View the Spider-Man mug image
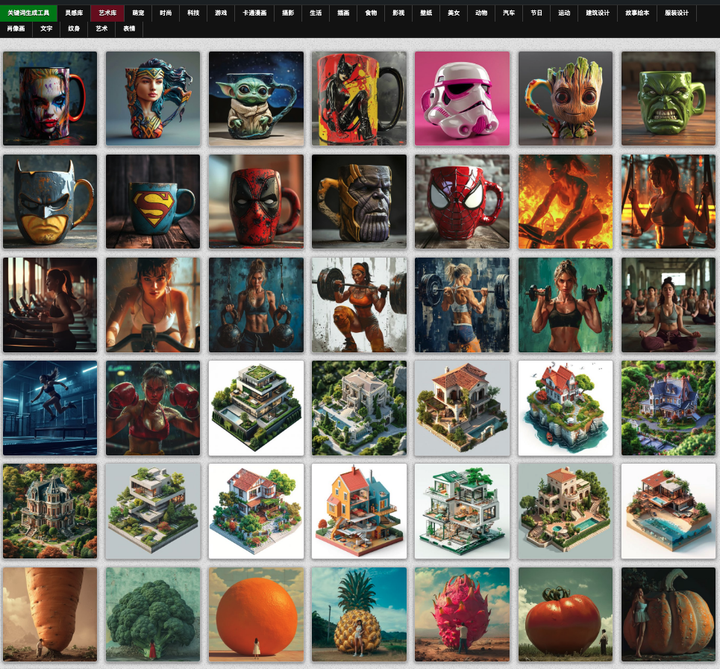Screen dimensions: 720x669 (x=462, y=202)
